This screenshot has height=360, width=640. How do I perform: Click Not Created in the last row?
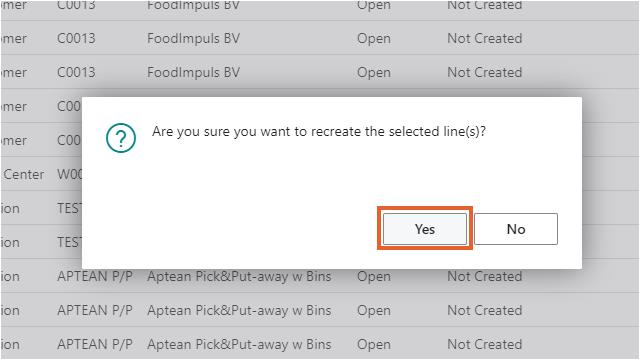coord(484,344)
